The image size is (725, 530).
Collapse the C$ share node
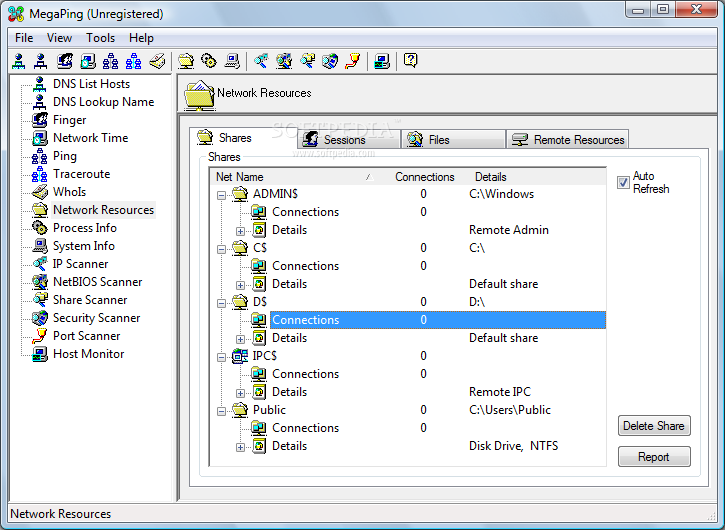[221, 249]
